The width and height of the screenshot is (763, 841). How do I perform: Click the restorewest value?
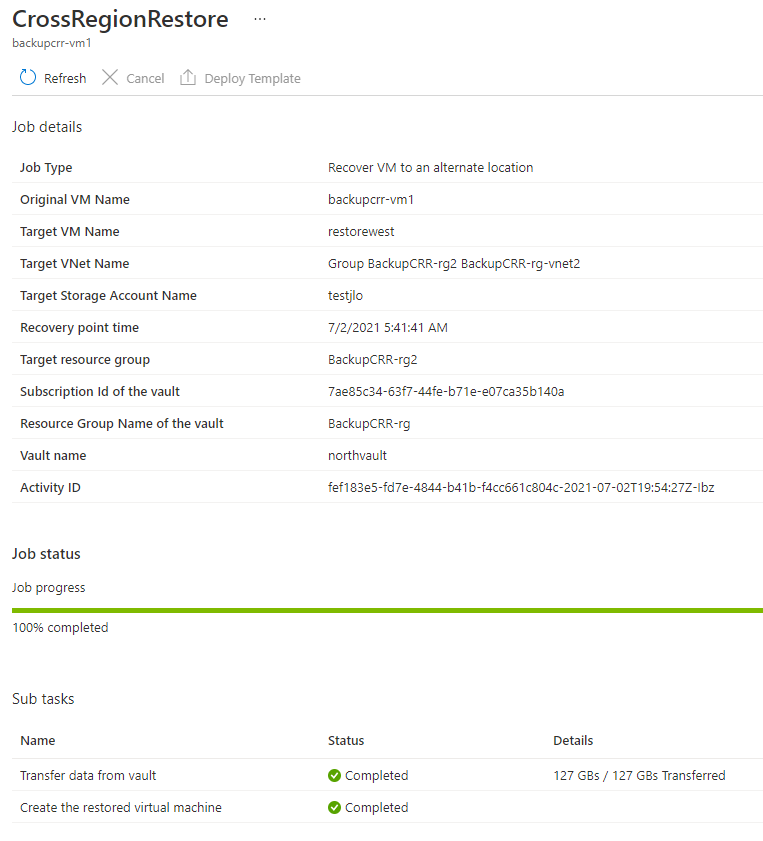[x=361, y=232]
